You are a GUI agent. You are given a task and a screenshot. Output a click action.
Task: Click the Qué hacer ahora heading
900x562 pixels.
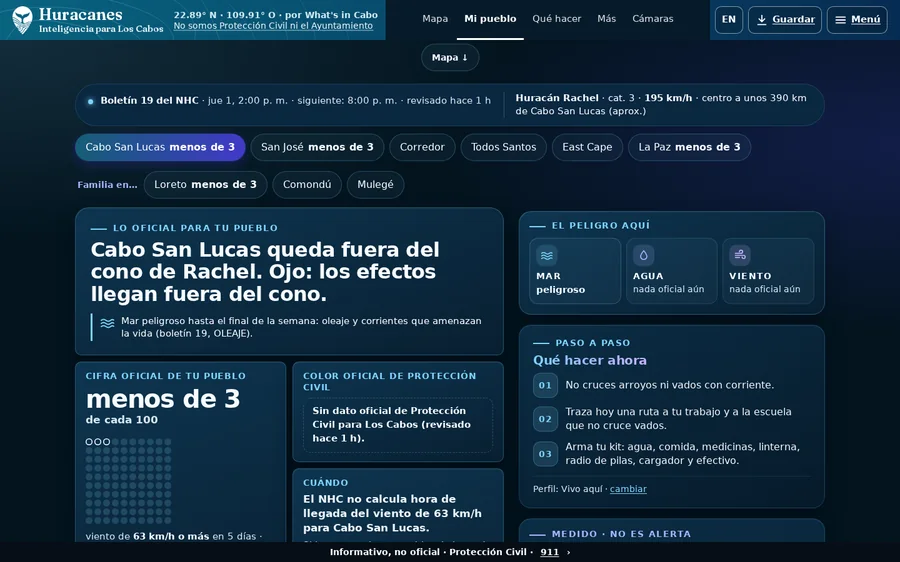(x=589, y=361)
